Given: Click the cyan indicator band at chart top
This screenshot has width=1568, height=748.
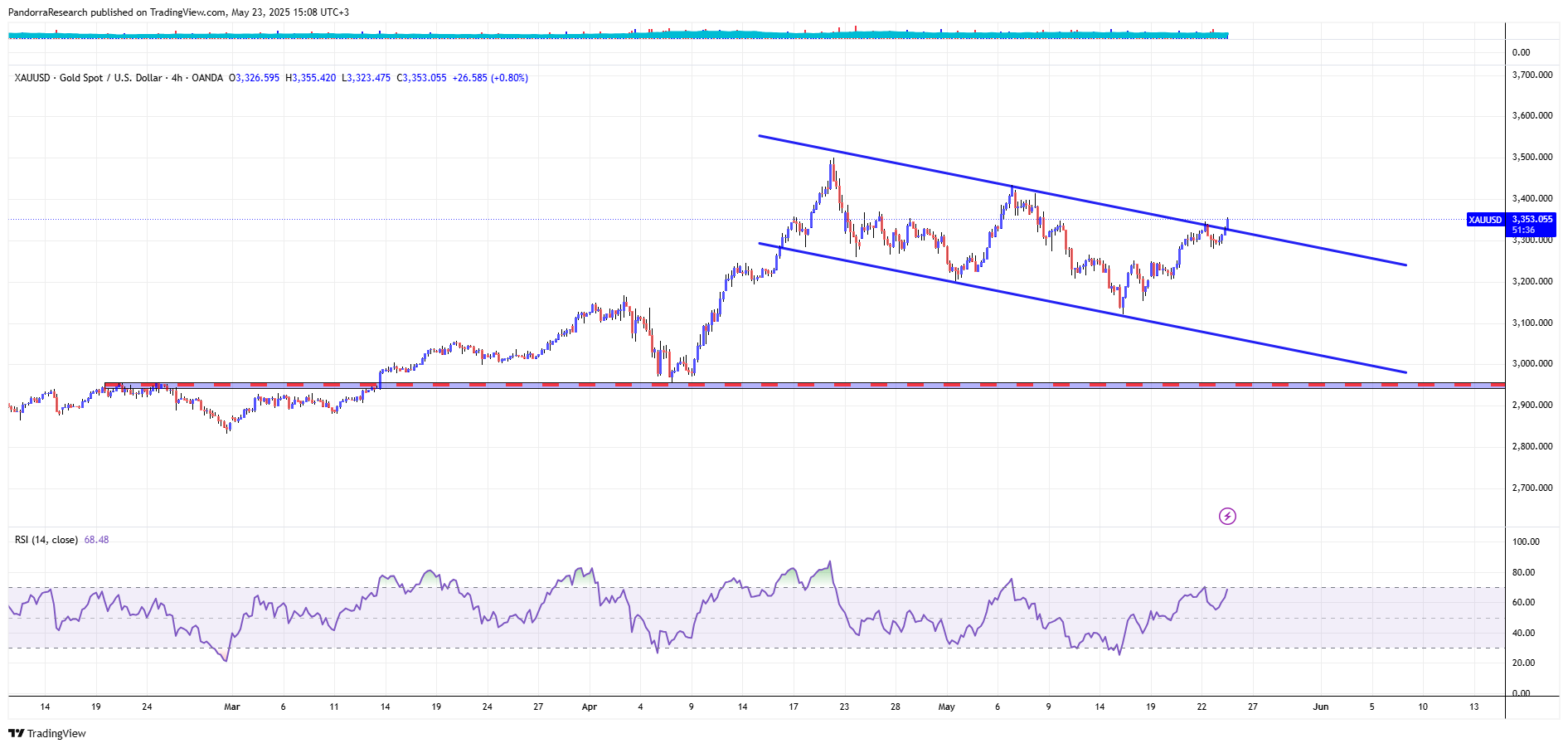Looking at the screenshot, I should pos(618,35).
